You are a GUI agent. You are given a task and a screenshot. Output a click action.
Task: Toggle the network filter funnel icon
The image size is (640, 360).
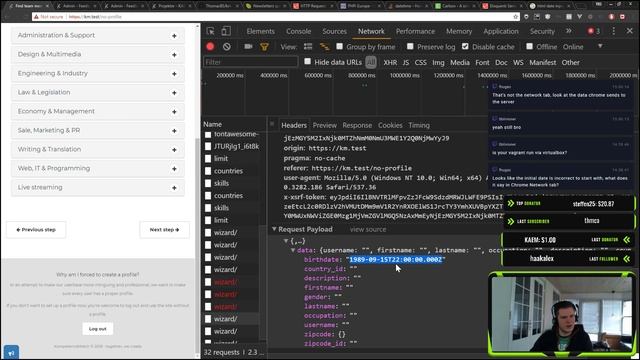(x=264, y=47)
